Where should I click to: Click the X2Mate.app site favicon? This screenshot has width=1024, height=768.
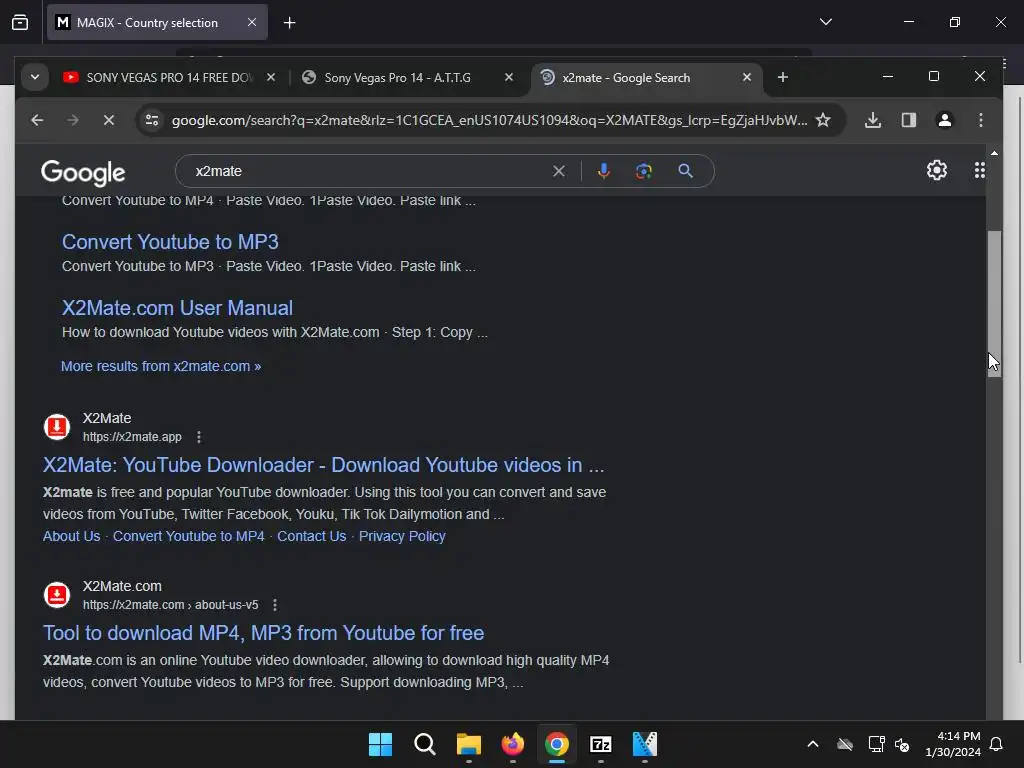[57, 427]
